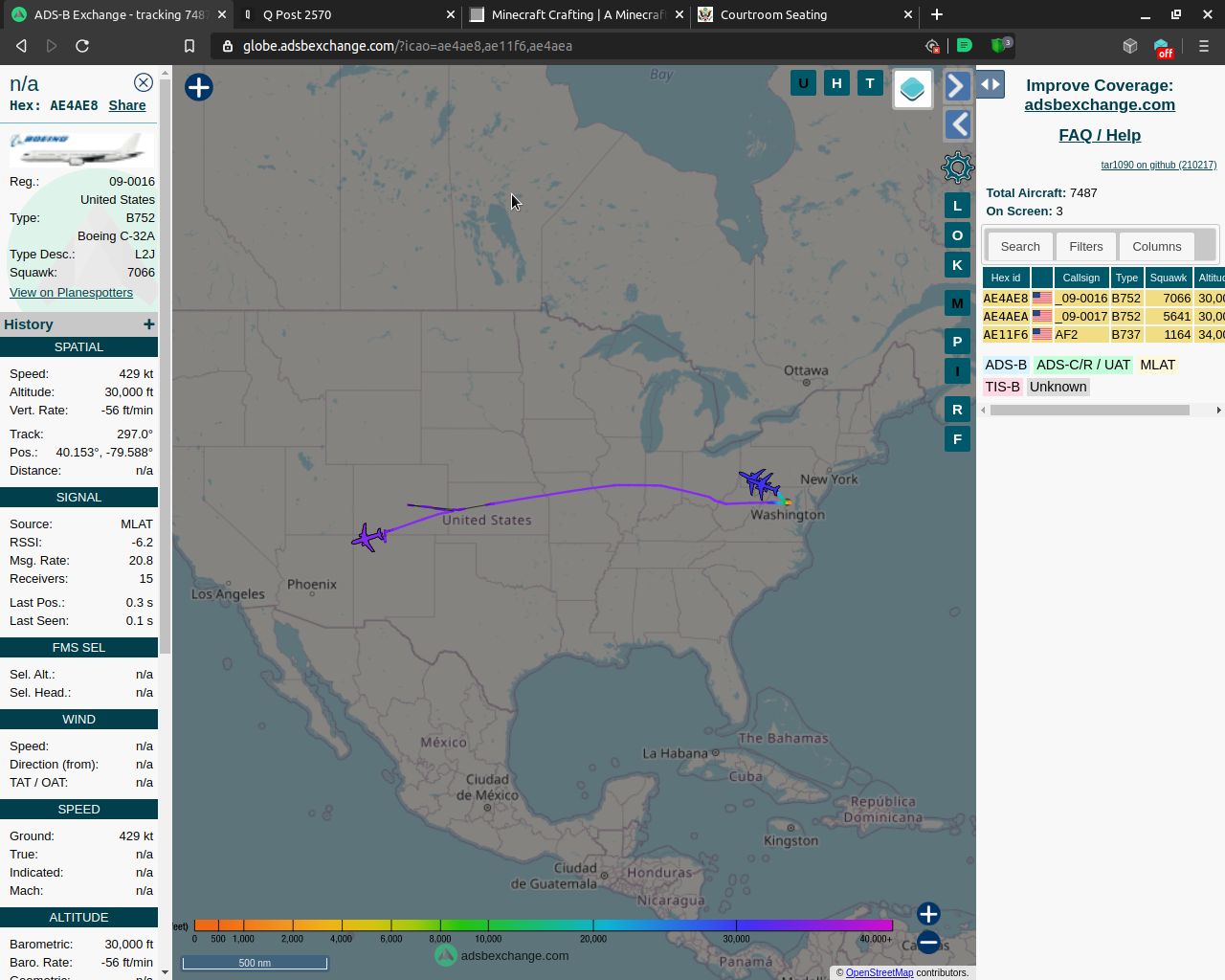Go back in browser history
The image size is (1225, 980).
[21, 46]
